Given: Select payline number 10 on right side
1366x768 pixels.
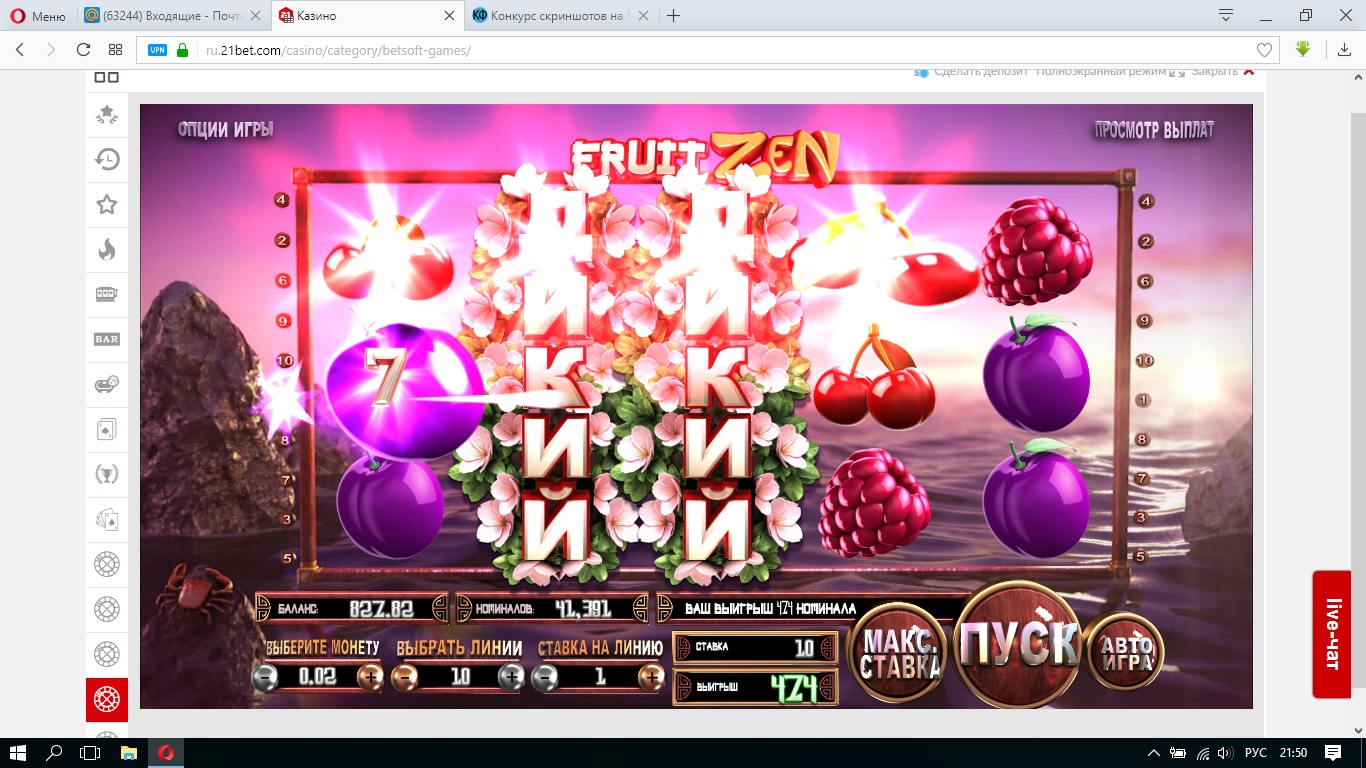Looking at the screenshot, I should point(1145,360).
